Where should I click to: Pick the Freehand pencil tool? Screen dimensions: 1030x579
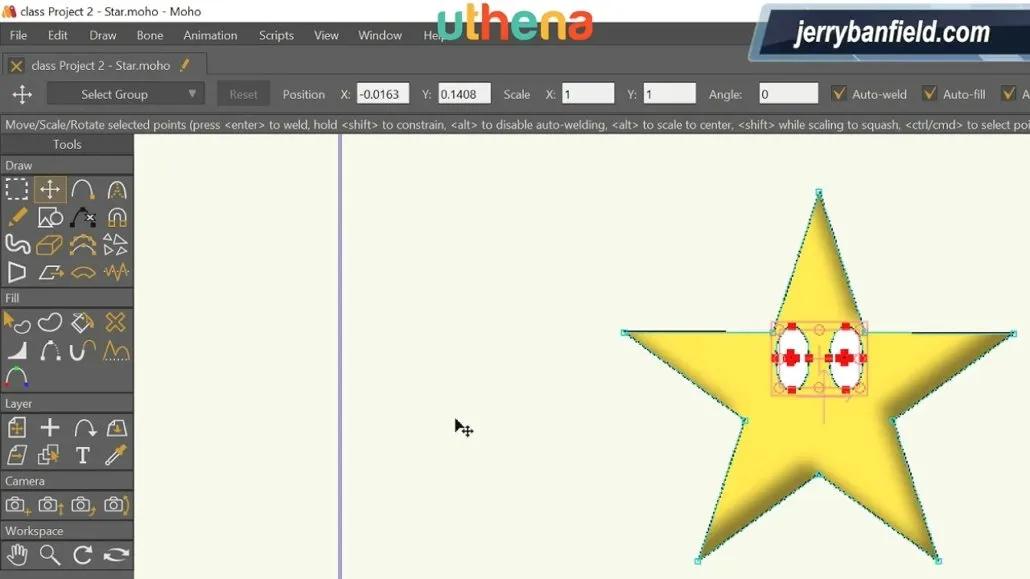point(17,217)
